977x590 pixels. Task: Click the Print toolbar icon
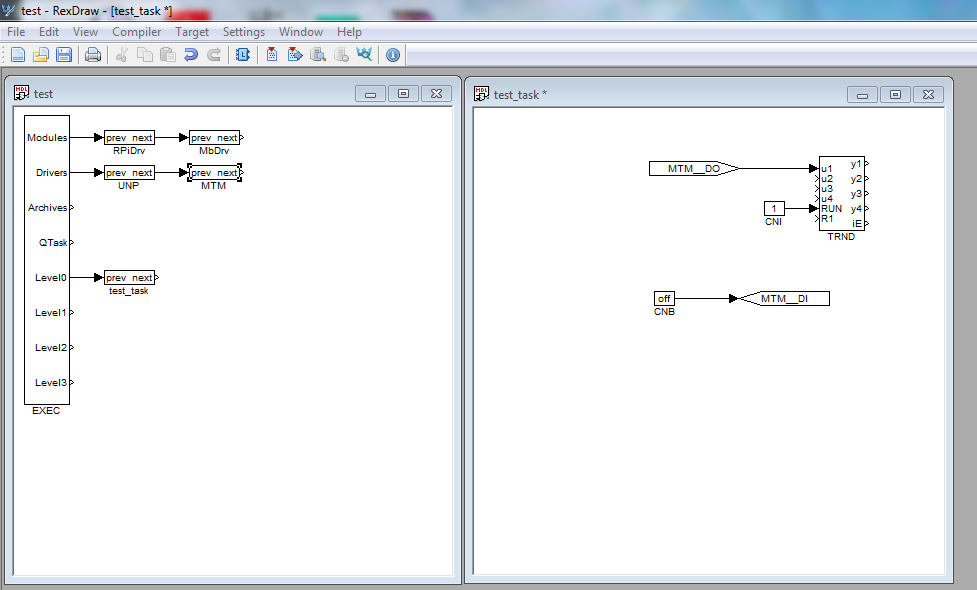coord(93,55)
